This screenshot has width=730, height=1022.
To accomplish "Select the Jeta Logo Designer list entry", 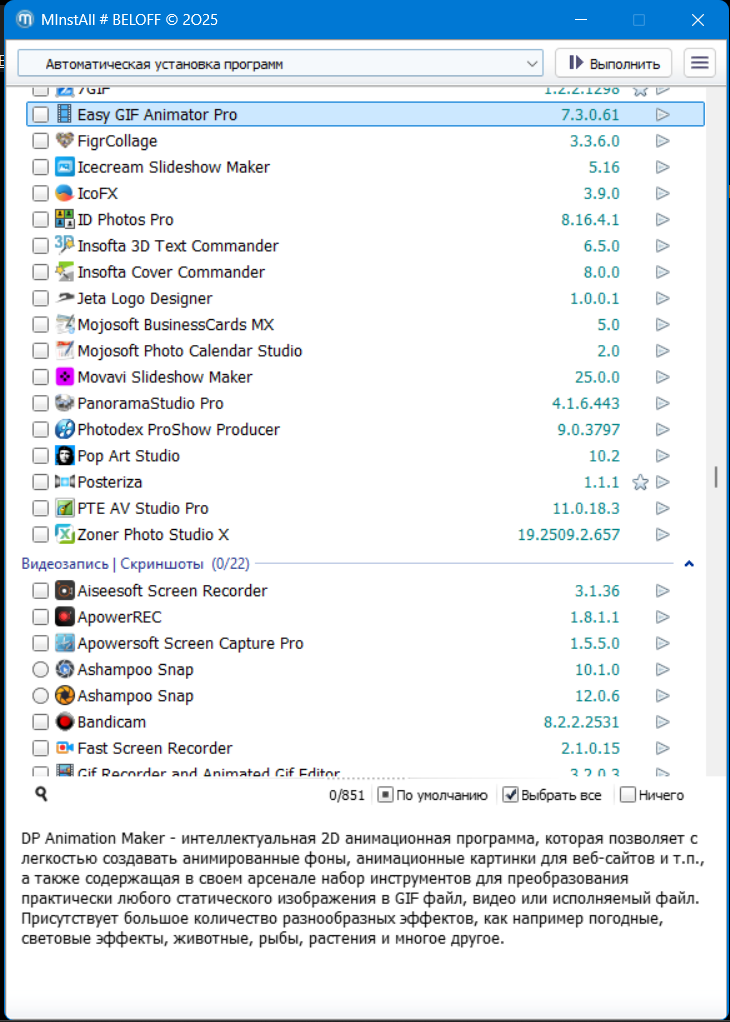I will 144,298.
